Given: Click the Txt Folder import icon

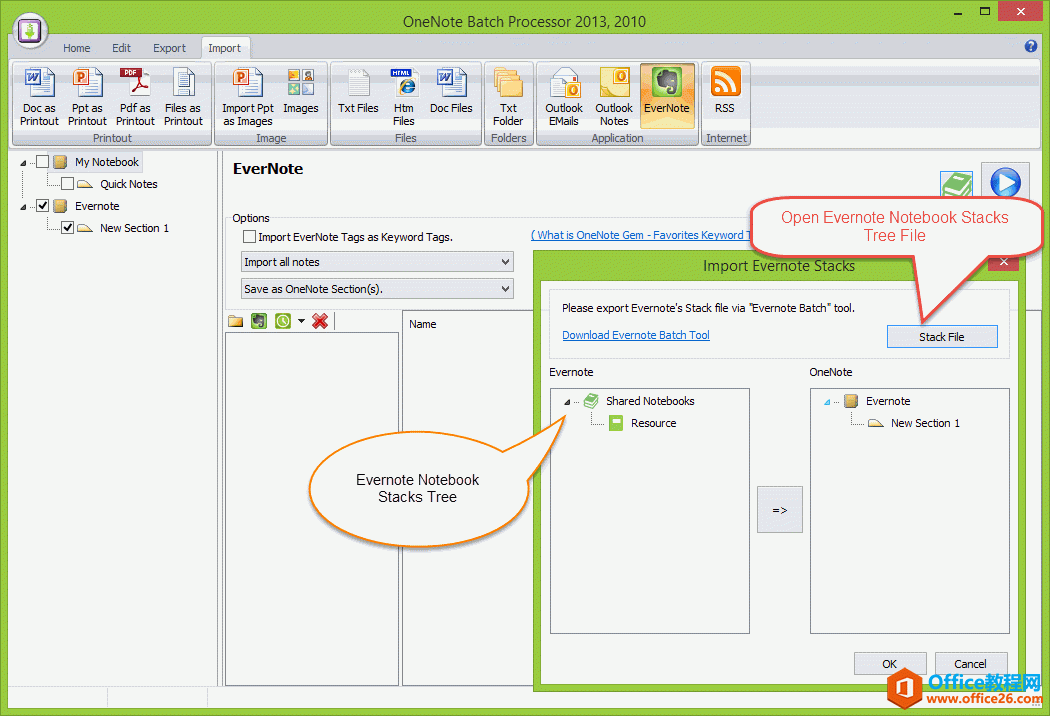Looking at the screenshot, I should [x=508, y=95].
